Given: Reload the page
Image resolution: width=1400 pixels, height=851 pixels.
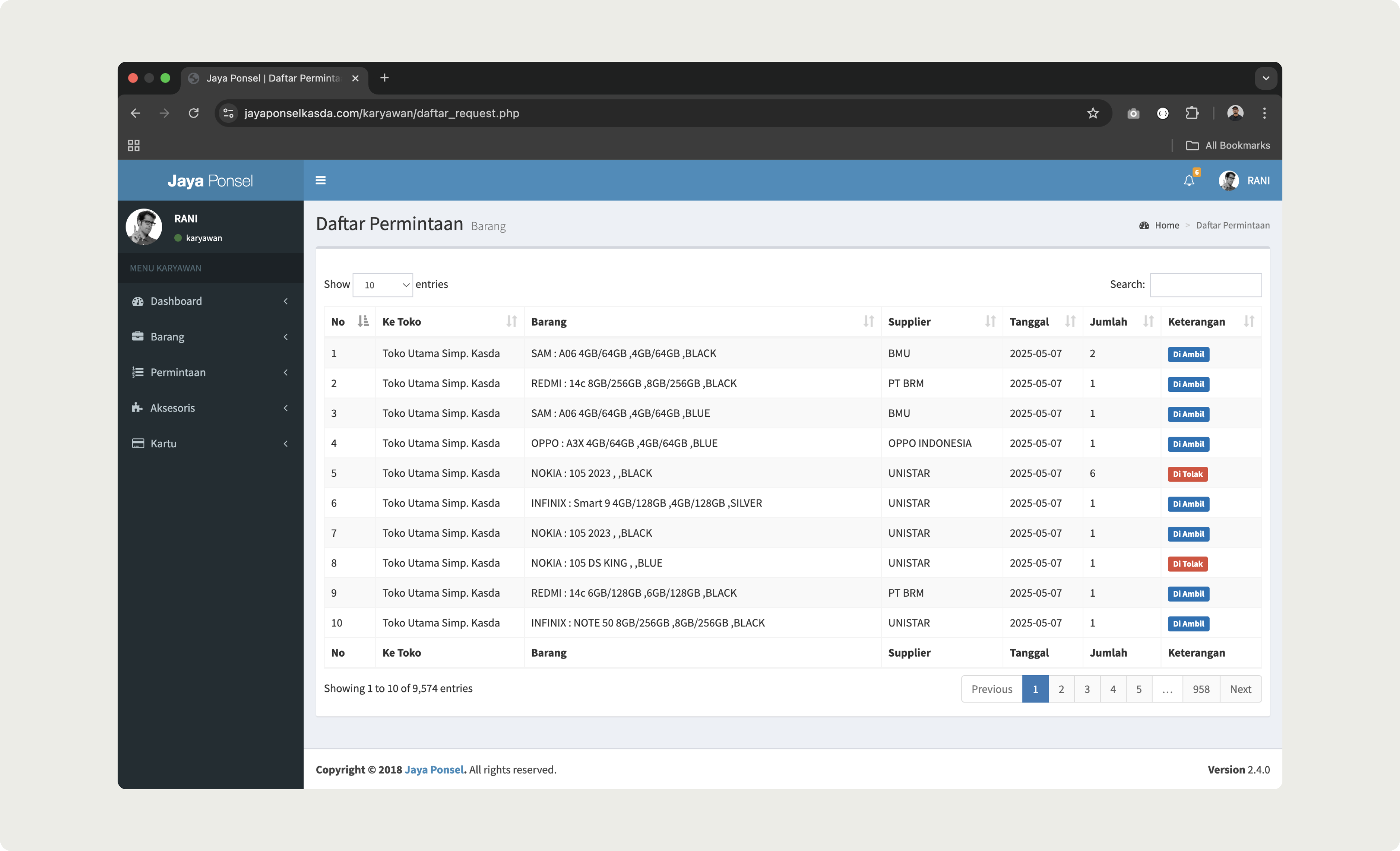Looking at the screenshot, I should coord(194,113).
